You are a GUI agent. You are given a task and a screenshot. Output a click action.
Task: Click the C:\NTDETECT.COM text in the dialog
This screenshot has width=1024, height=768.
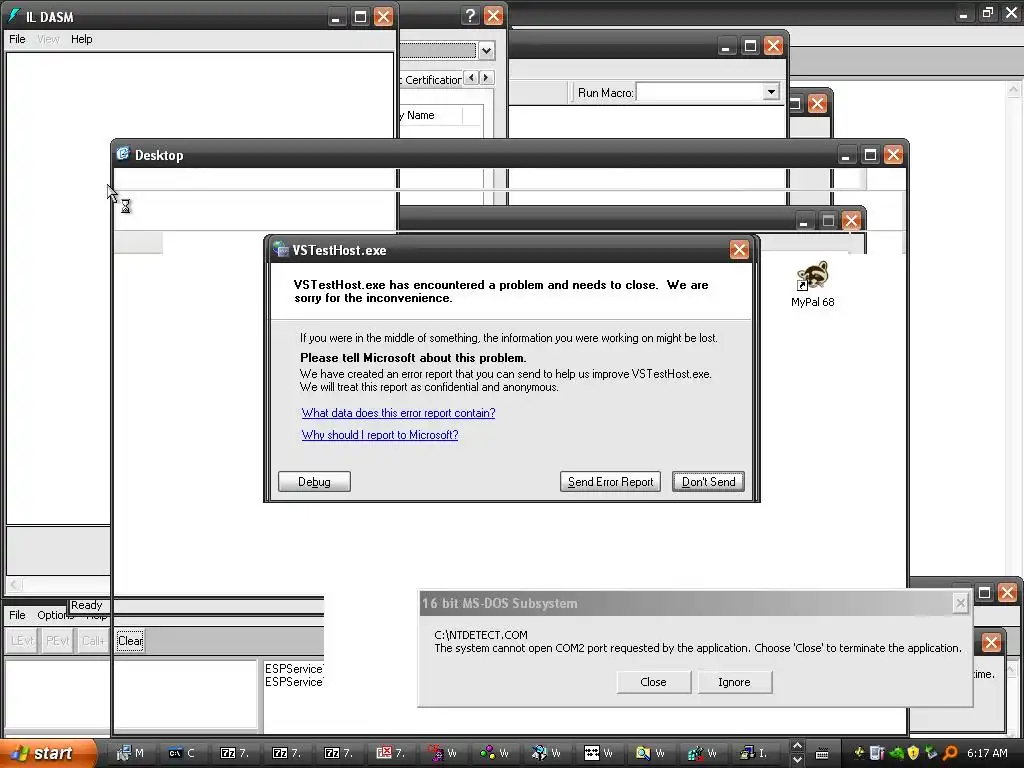[x=481, y=635]
